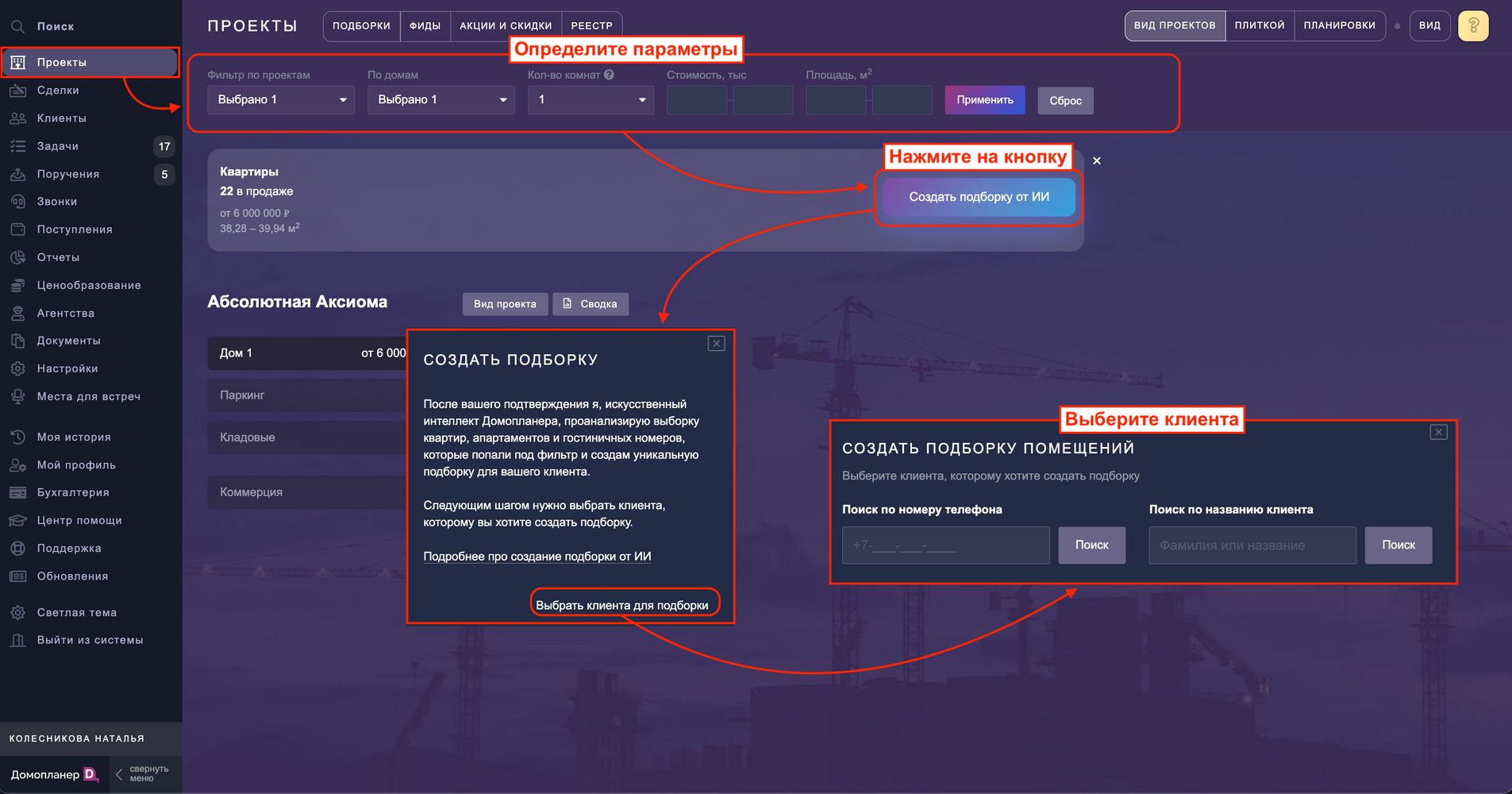Open the Места для встреч icon

[17, 396]
